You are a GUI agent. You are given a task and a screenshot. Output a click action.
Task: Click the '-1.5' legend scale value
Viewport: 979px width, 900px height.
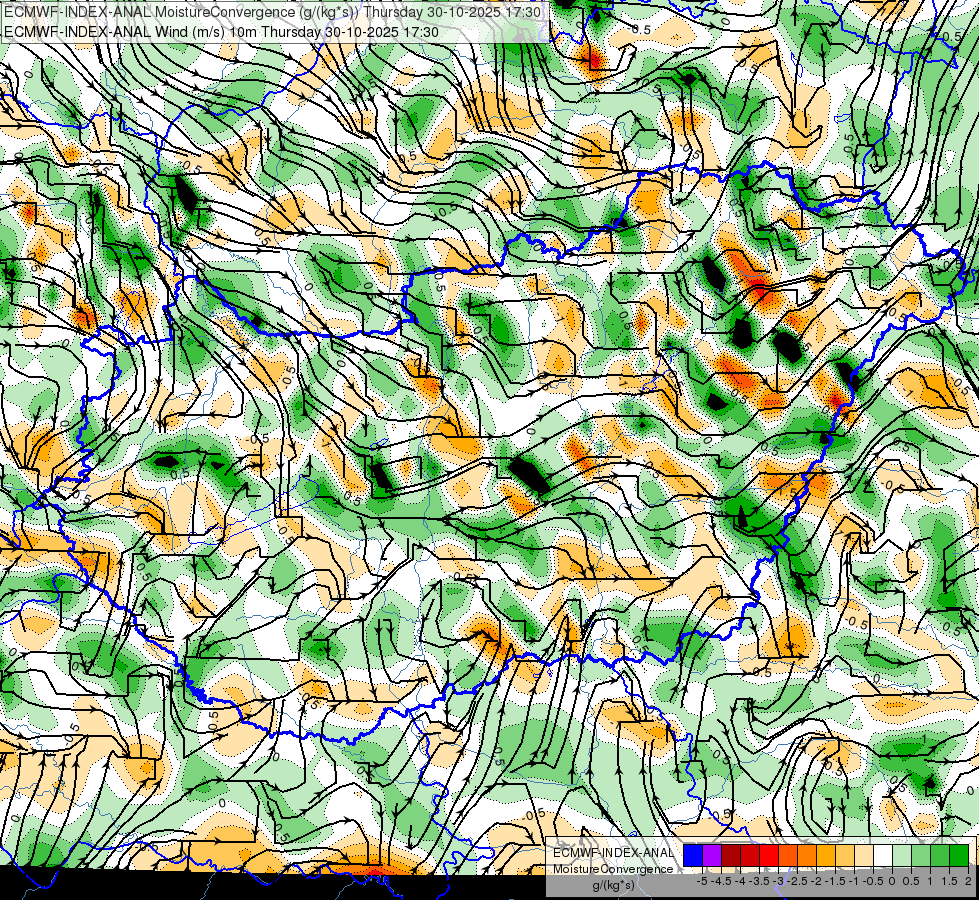pos(835,881)
